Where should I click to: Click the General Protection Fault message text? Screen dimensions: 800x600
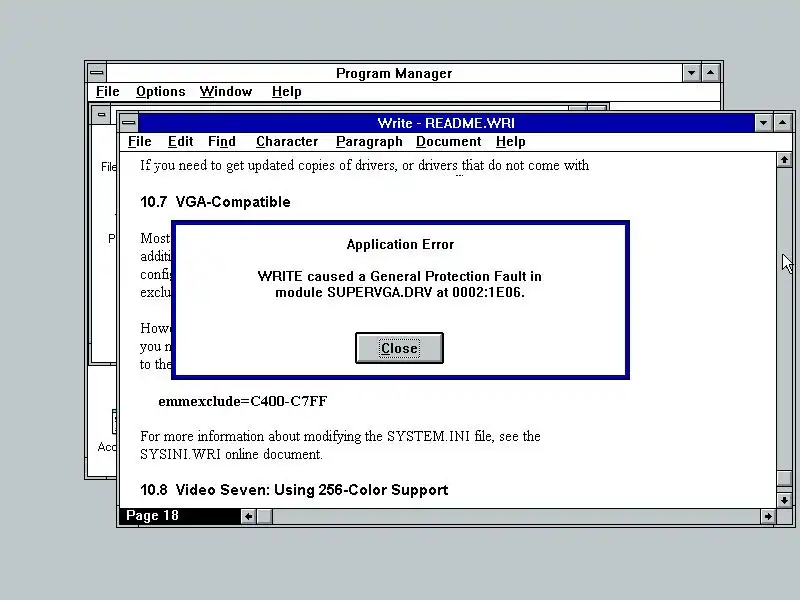coord(399,284)
